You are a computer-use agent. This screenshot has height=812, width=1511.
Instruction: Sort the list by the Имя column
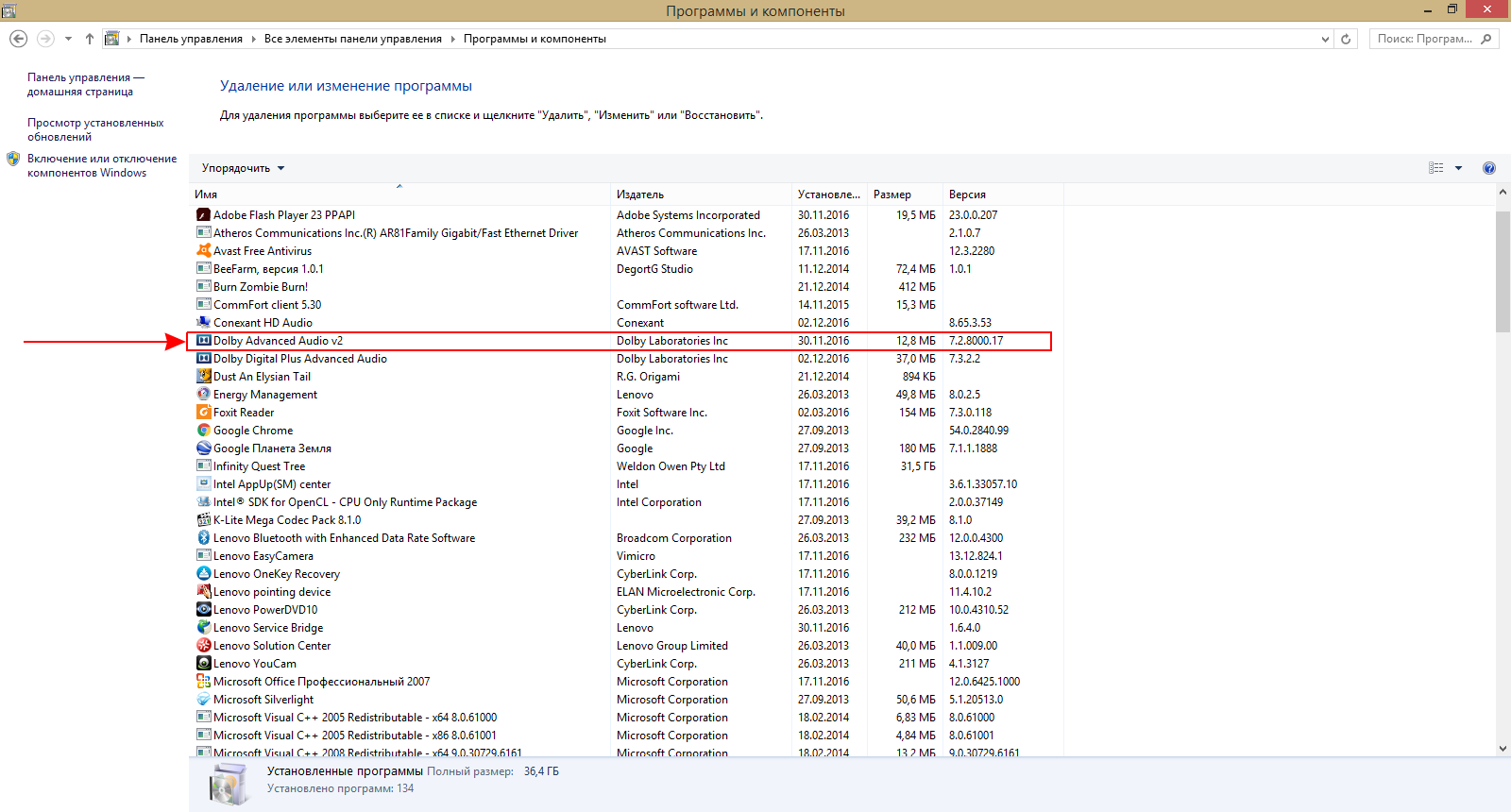[399, 195]
